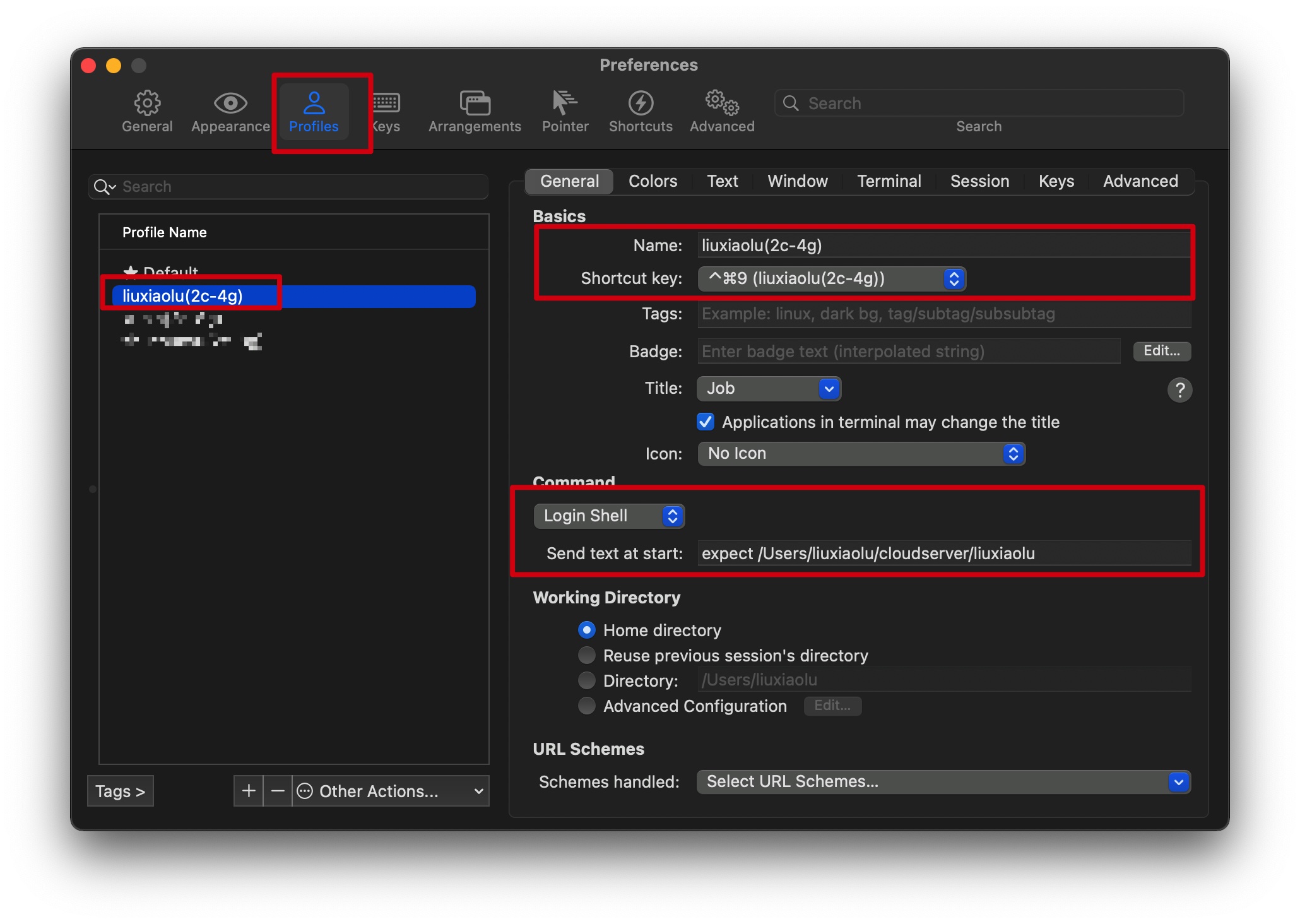Open the Icon dropdown showing No Icon
The height and width of the screenshot is (924, 1300).
tap(861, 453)
